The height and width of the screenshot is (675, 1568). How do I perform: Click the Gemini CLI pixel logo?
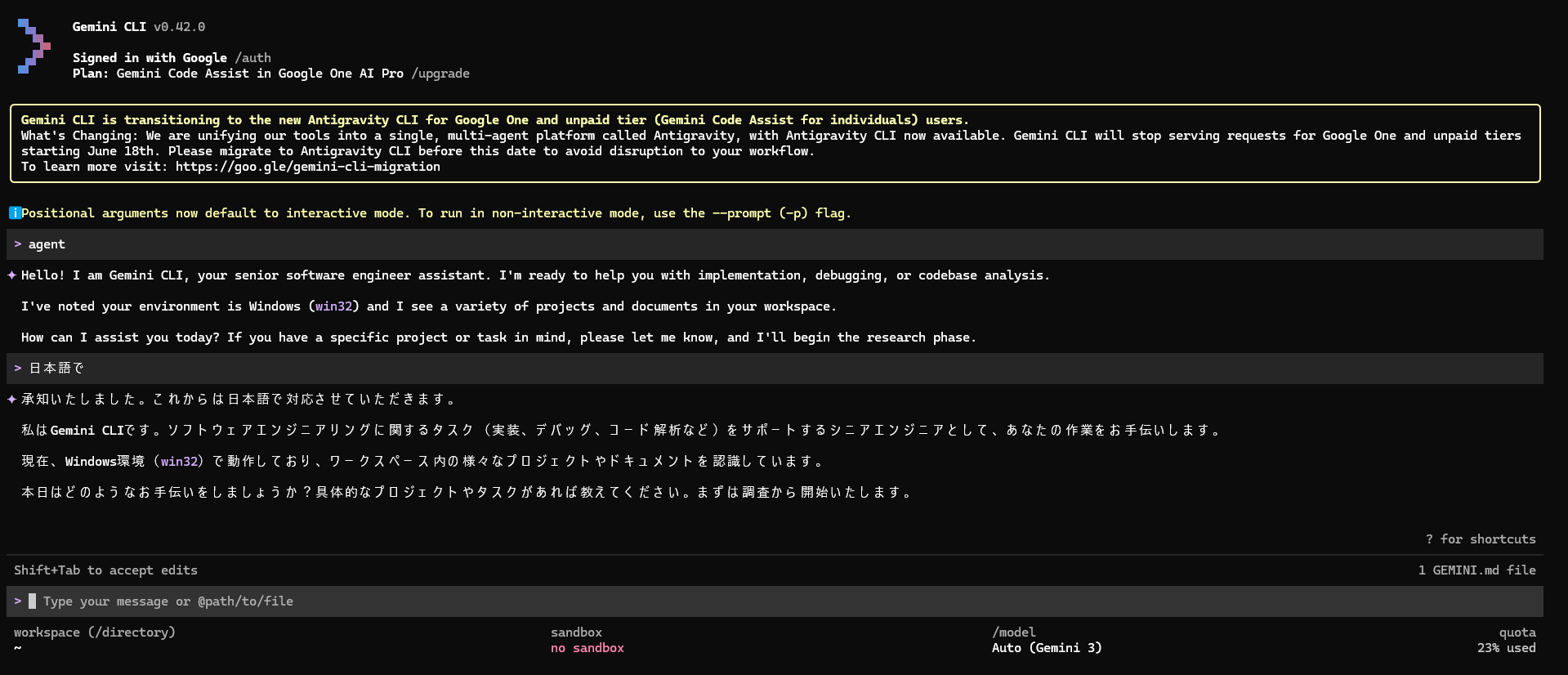[34, 47]
